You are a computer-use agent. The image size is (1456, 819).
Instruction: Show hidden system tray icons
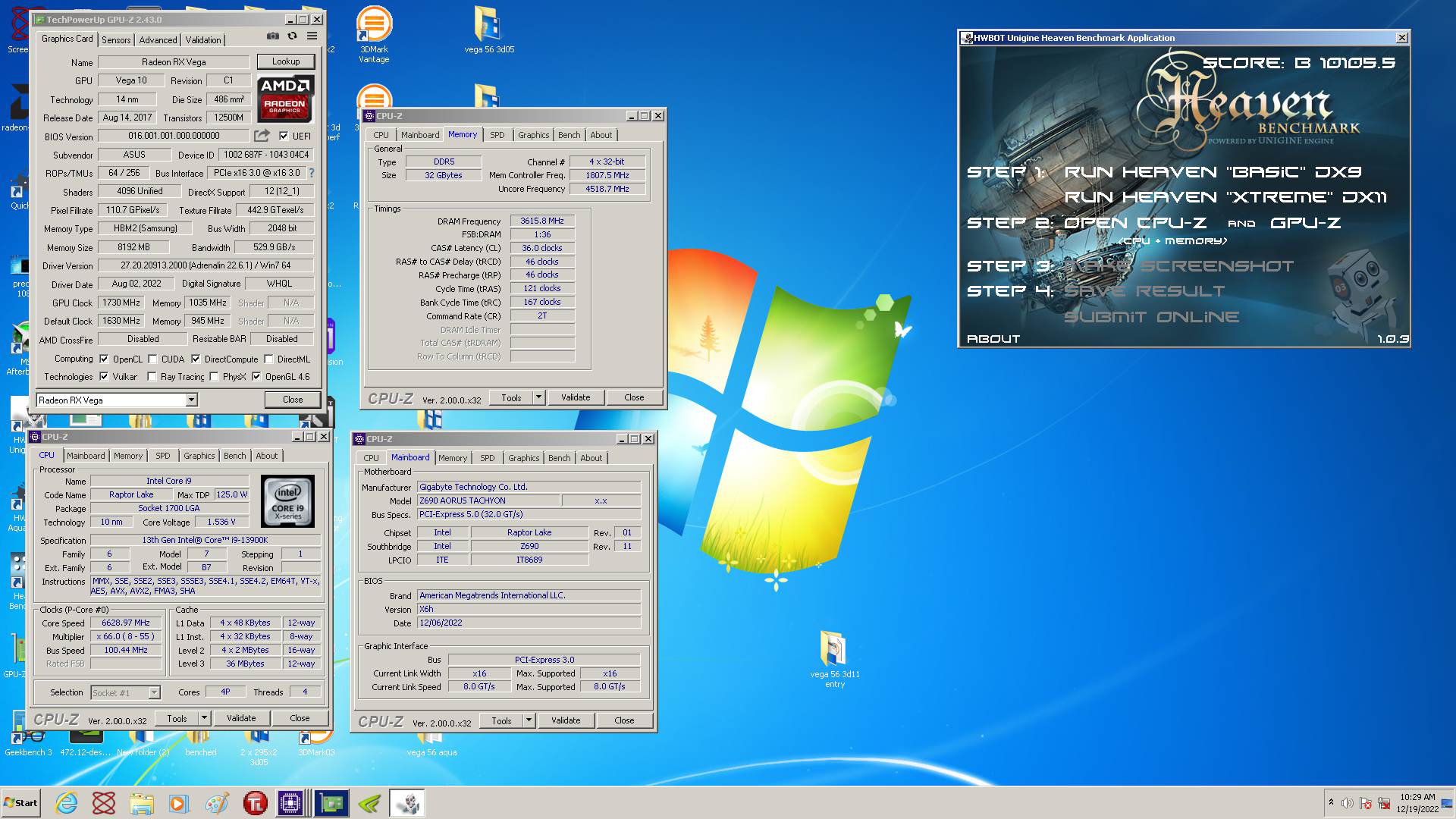pos(1330,802)
